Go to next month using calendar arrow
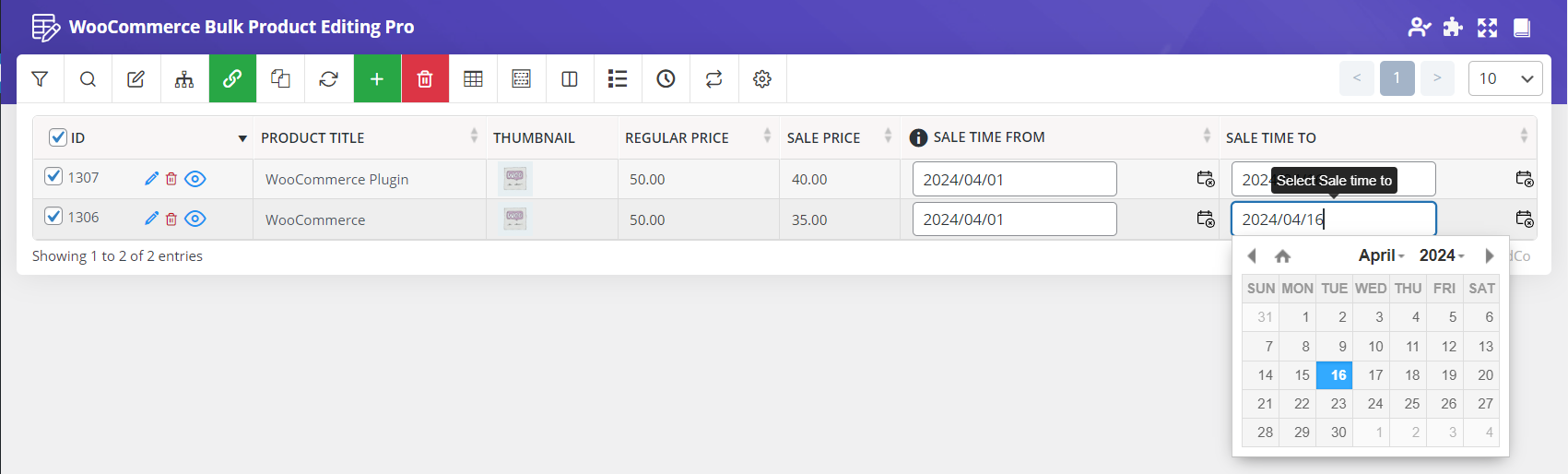 pyautogui.click(x=1489, y=255)
